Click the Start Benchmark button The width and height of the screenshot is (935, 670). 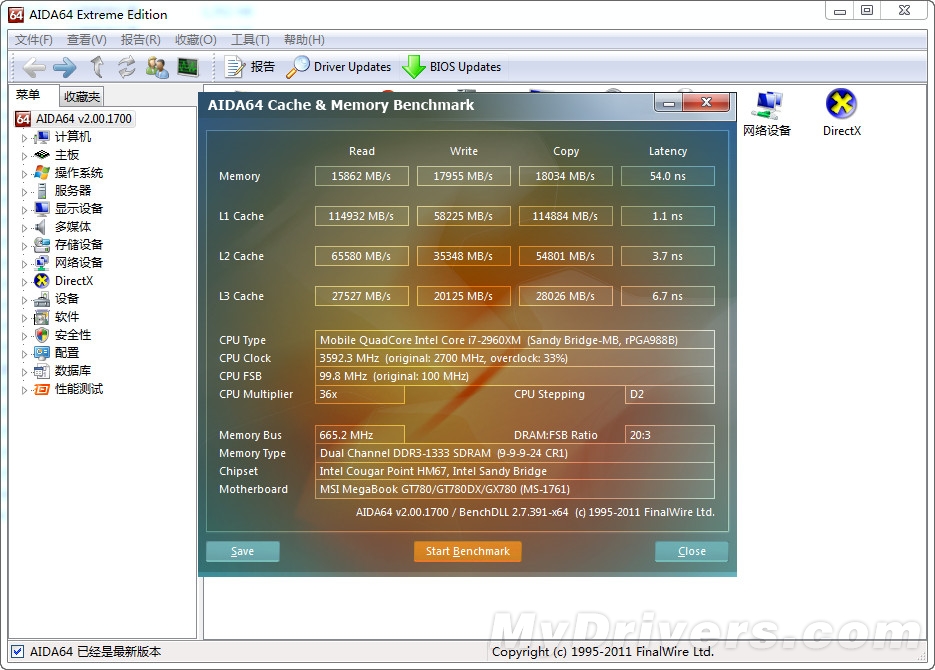468,551
